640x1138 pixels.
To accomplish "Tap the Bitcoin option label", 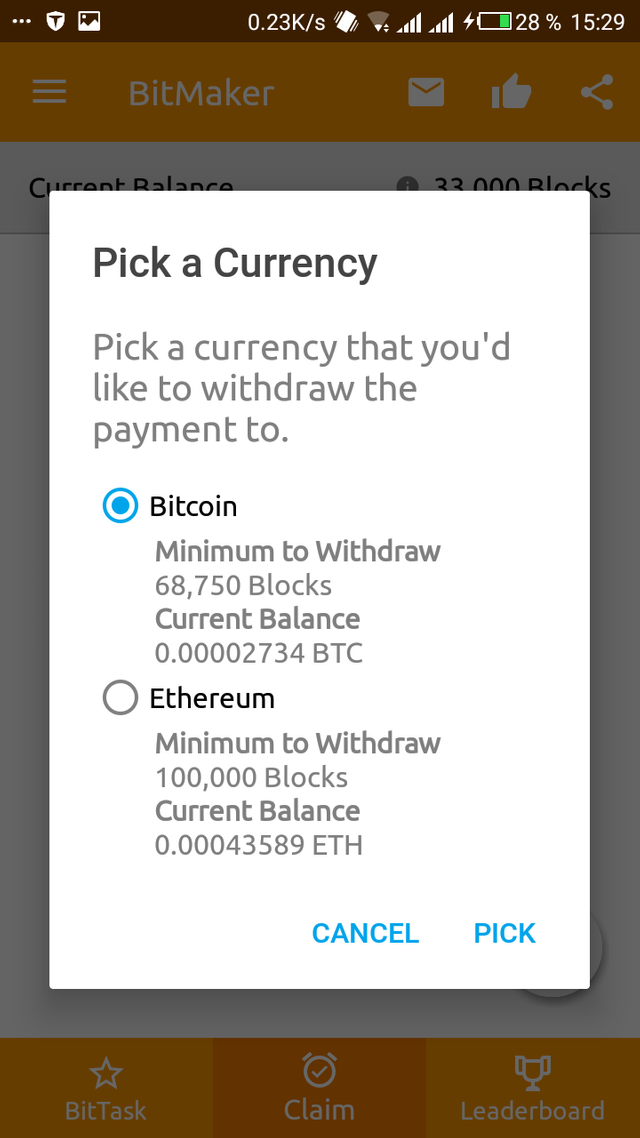I will click(194, 506).
